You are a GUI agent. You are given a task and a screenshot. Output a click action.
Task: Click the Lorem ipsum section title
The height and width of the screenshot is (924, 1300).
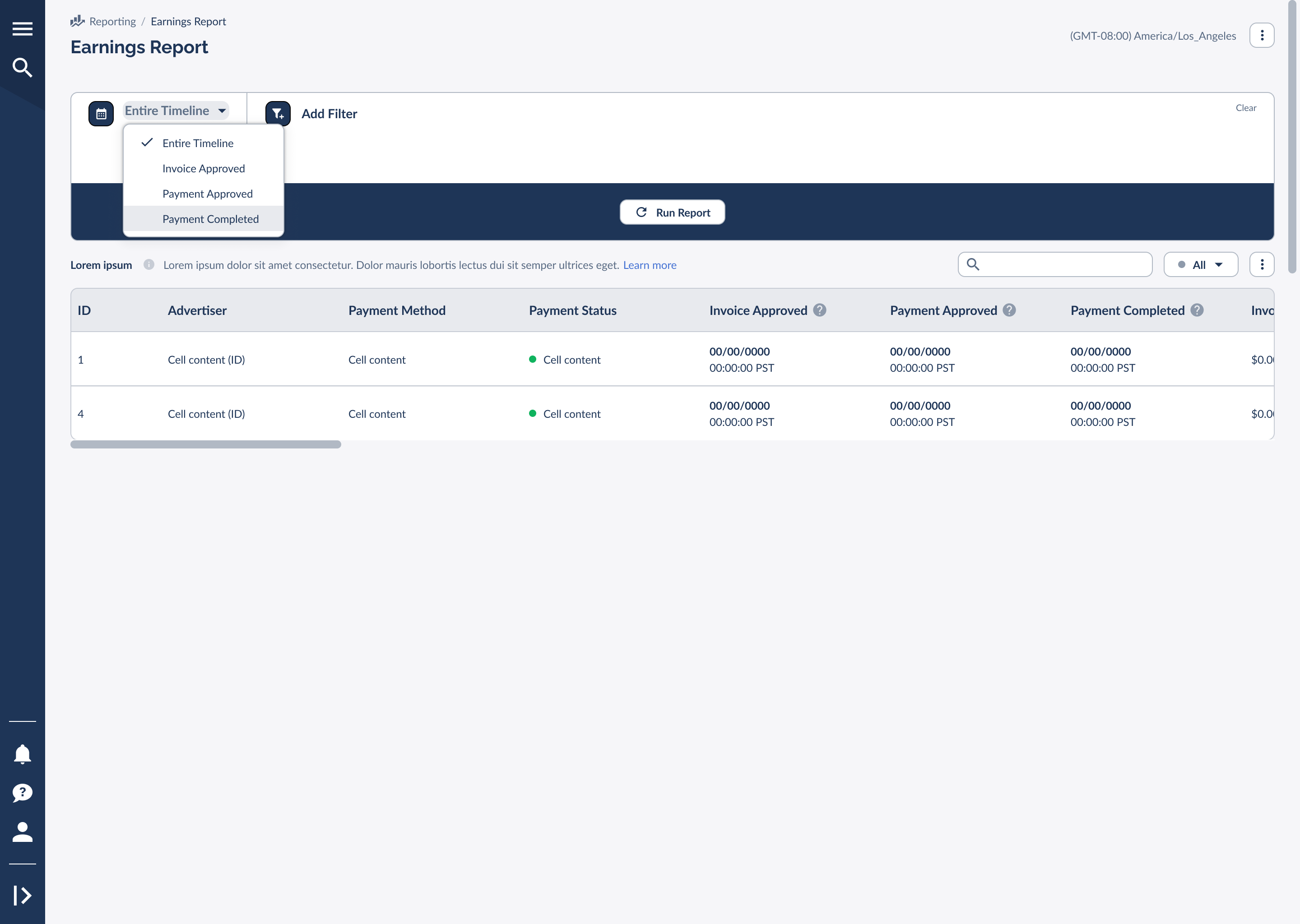[x=101, y=265]
